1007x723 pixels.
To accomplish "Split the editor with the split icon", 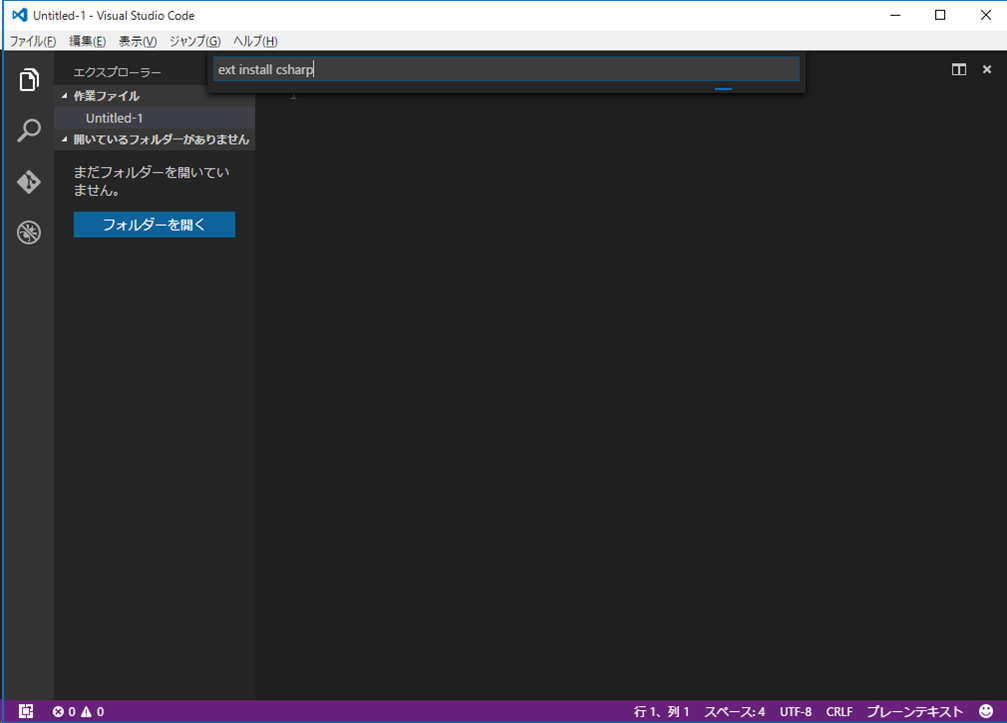I will point(959,69).
